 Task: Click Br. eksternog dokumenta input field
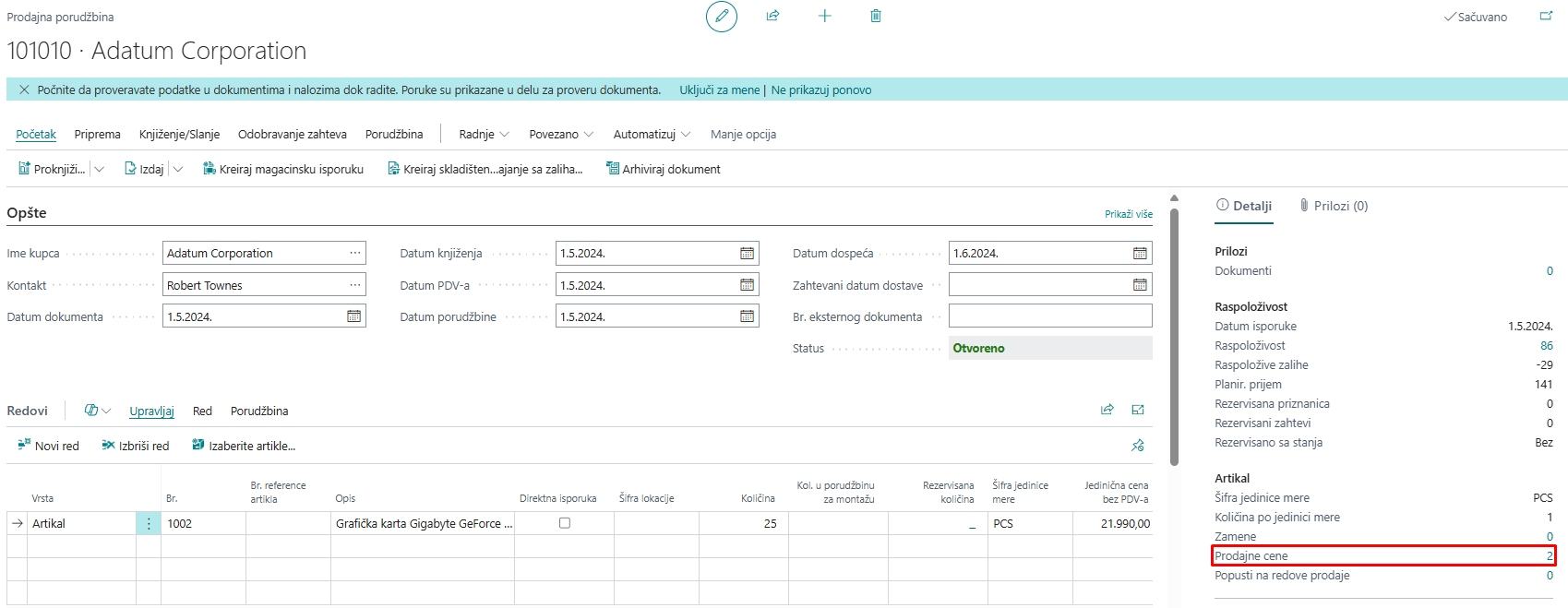tap(1049, 316)
